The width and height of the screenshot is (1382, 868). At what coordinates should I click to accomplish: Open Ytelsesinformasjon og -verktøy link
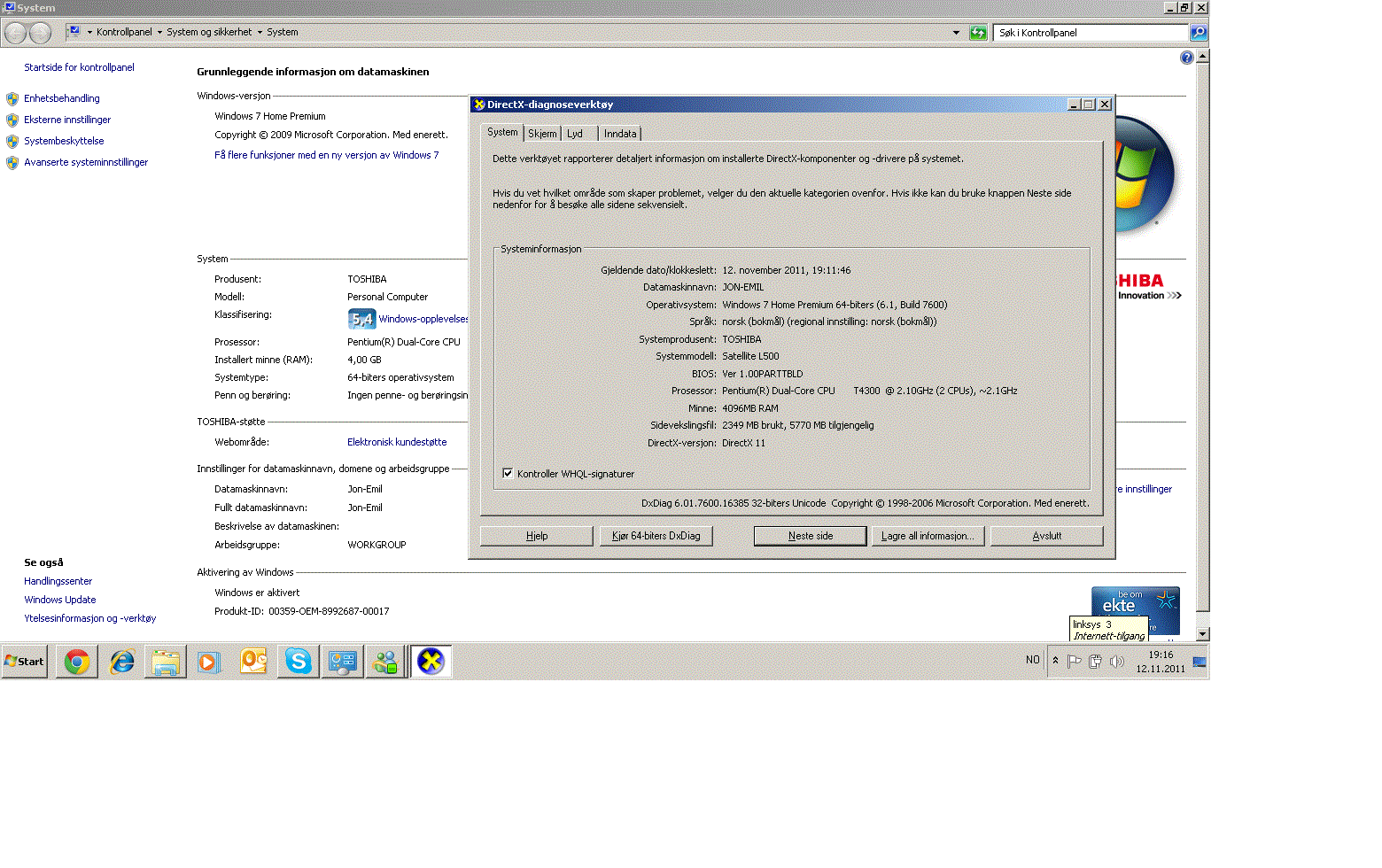coord(89,618)
